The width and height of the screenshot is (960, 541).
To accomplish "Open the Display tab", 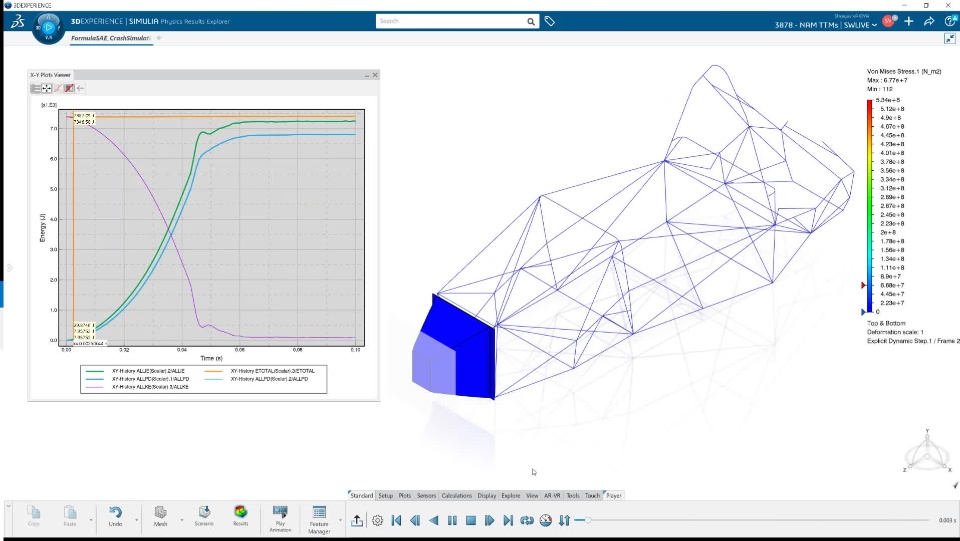I will [x=487, y=496].
